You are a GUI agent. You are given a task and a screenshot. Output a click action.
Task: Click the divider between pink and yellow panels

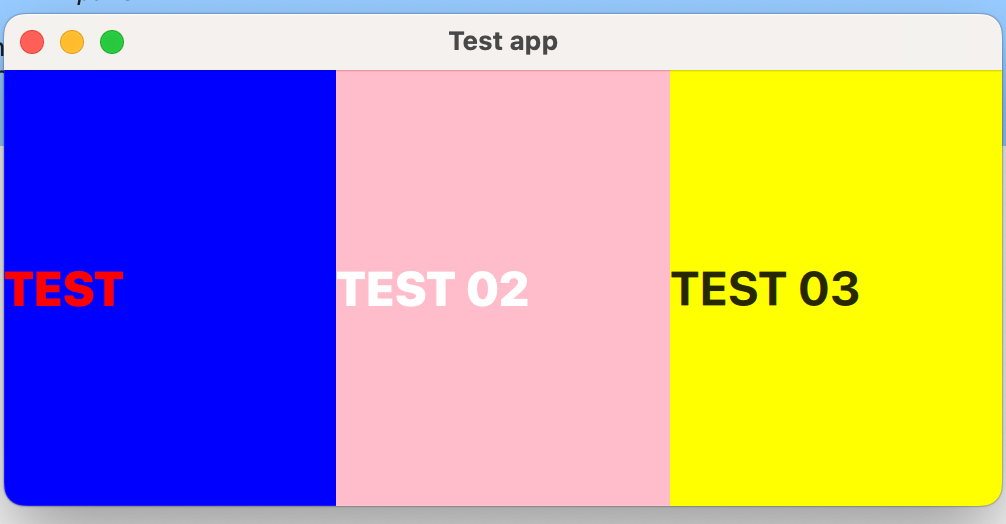pos(670,288)
